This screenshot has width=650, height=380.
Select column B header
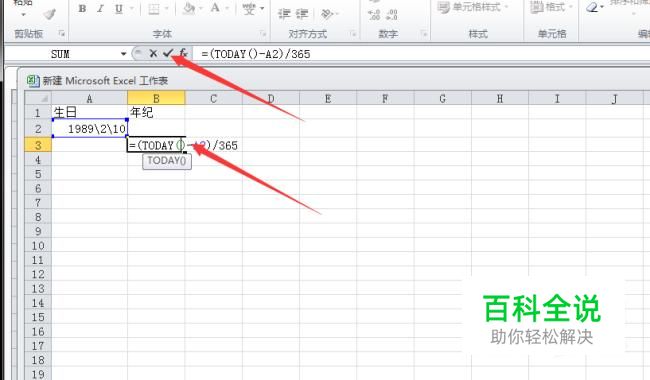[156, 99]
